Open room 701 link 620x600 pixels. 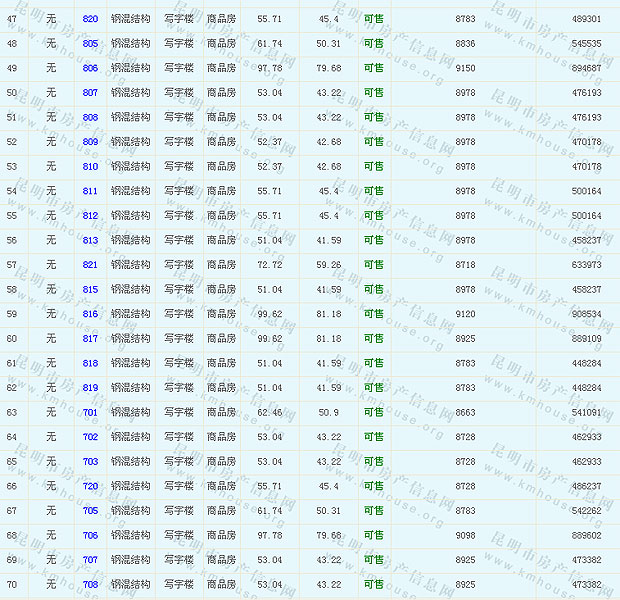coord(90,412)
